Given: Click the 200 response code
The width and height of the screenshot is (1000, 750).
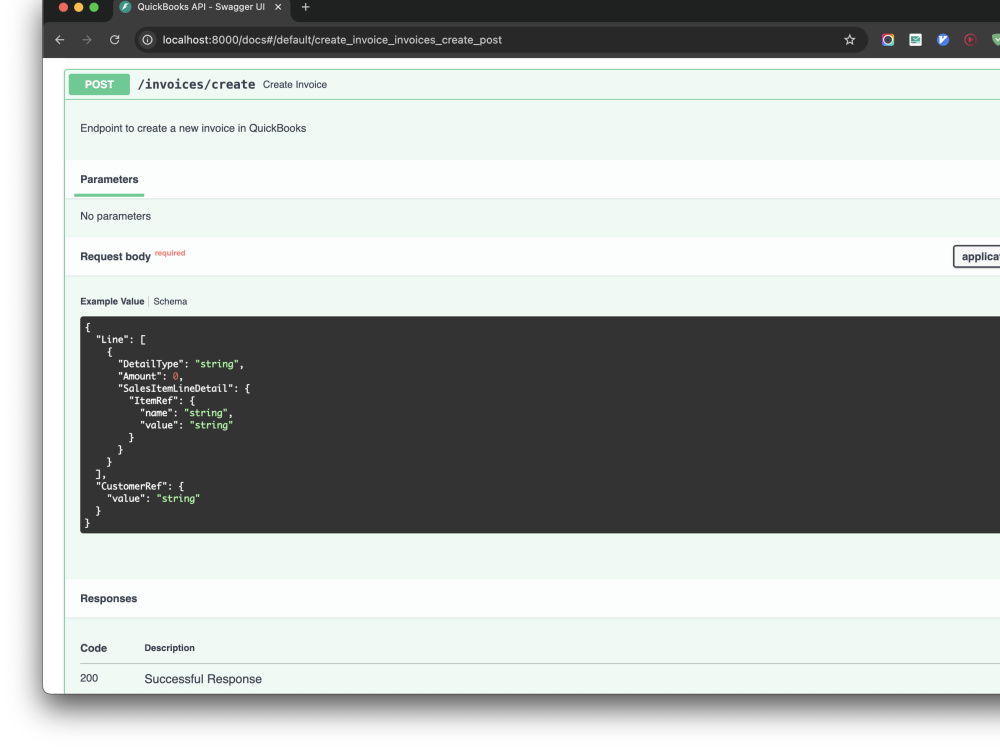Looking at the screenshot, I should pyautogui.click(x=89, y=678).
